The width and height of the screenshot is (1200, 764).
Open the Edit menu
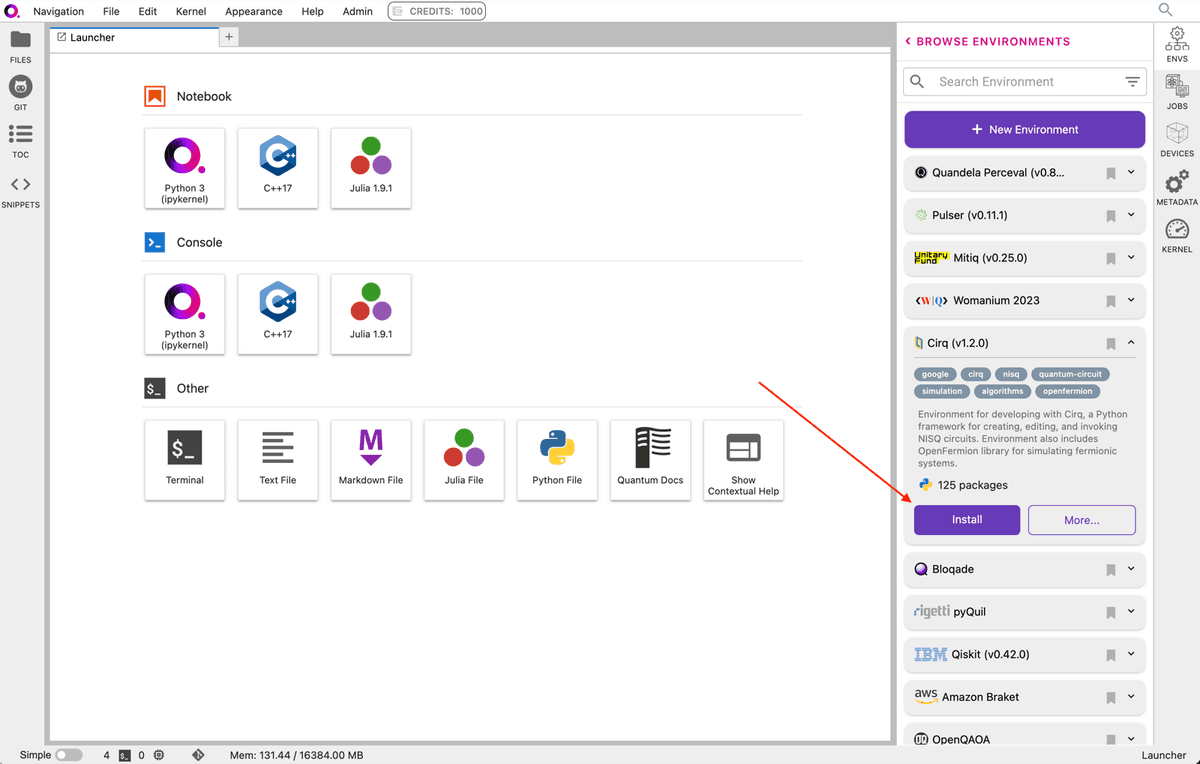(148, 11)
